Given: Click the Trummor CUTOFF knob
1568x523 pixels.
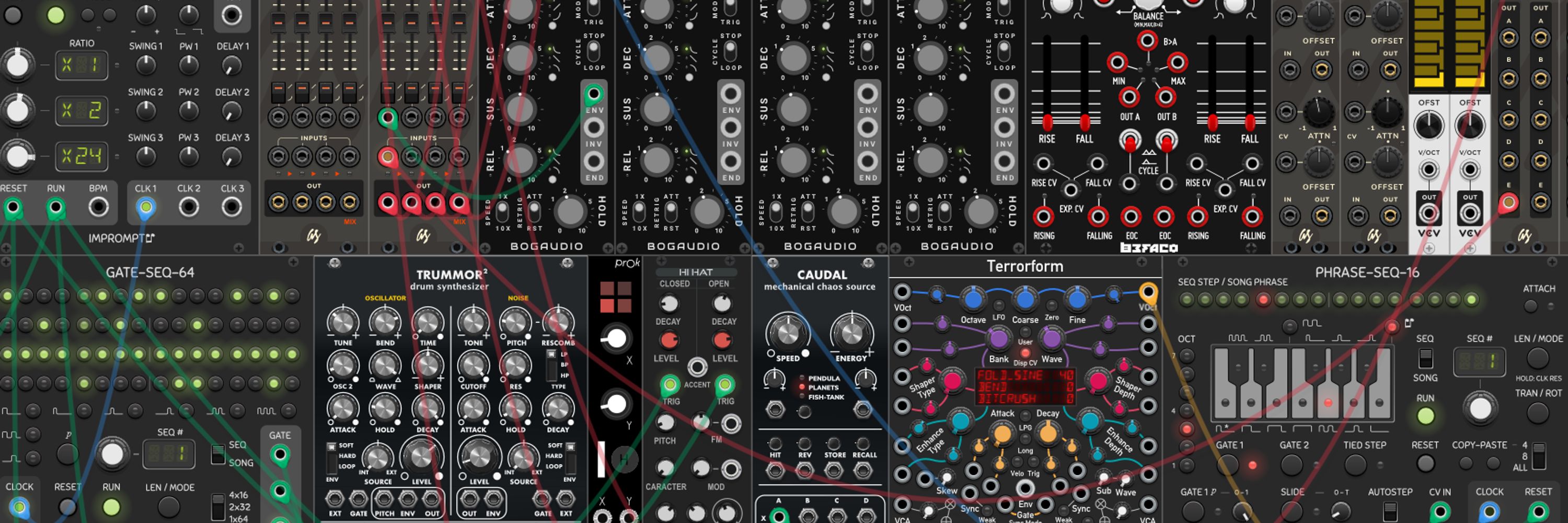Looking at the screenshot, I should (x=473, y=365).
